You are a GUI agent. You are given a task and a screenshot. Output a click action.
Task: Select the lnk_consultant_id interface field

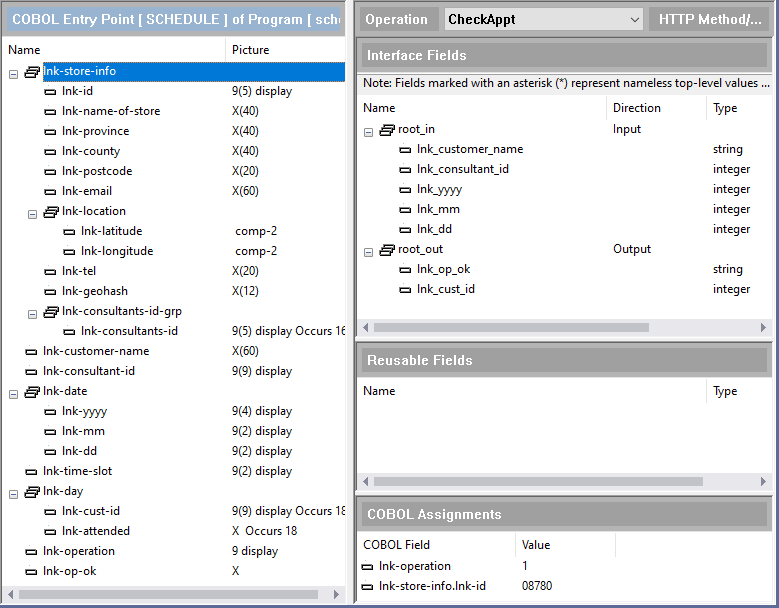click(x=463, y=169)
